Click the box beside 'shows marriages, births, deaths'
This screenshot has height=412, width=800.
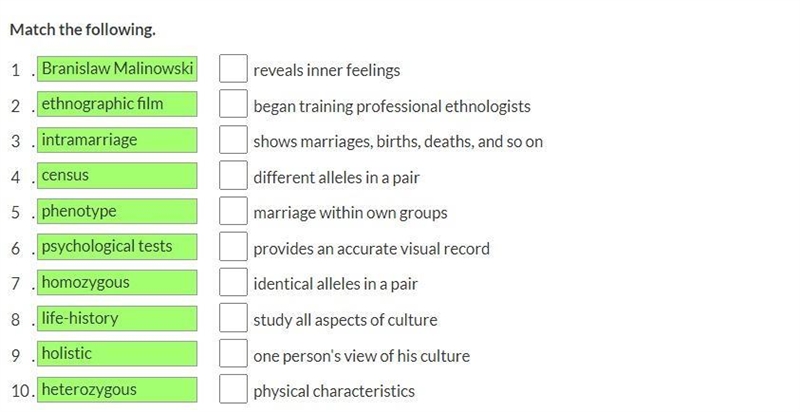[233, 140]
